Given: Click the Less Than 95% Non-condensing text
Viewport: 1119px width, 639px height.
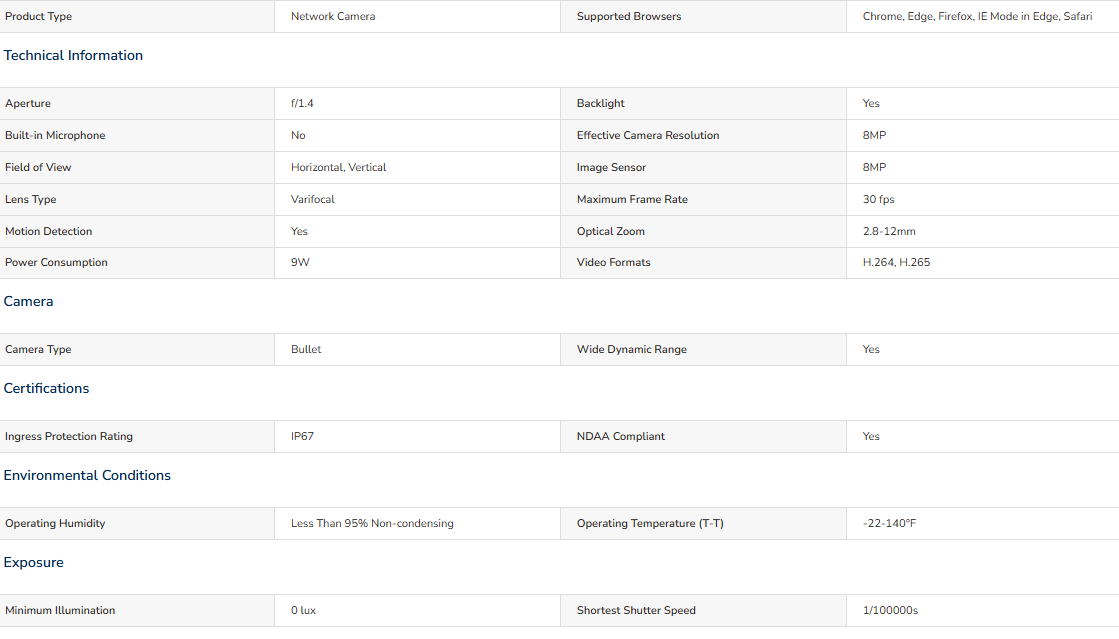Looking at the screenshot, I should click(x=372, y=523).
